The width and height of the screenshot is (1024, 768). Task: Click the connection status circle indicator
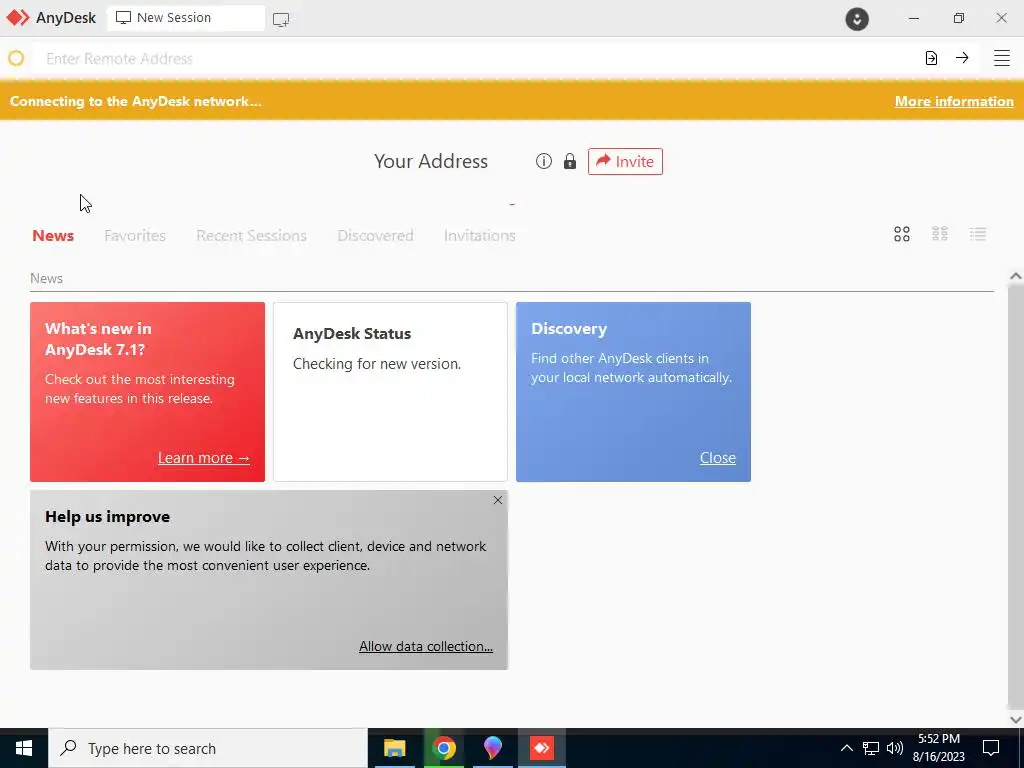point(16,58)
